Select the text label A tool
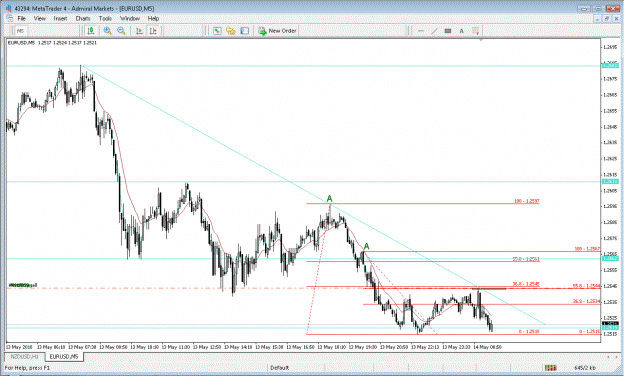Image resolution: width=625 pixels, height=376 pixels. pos(462,31)
